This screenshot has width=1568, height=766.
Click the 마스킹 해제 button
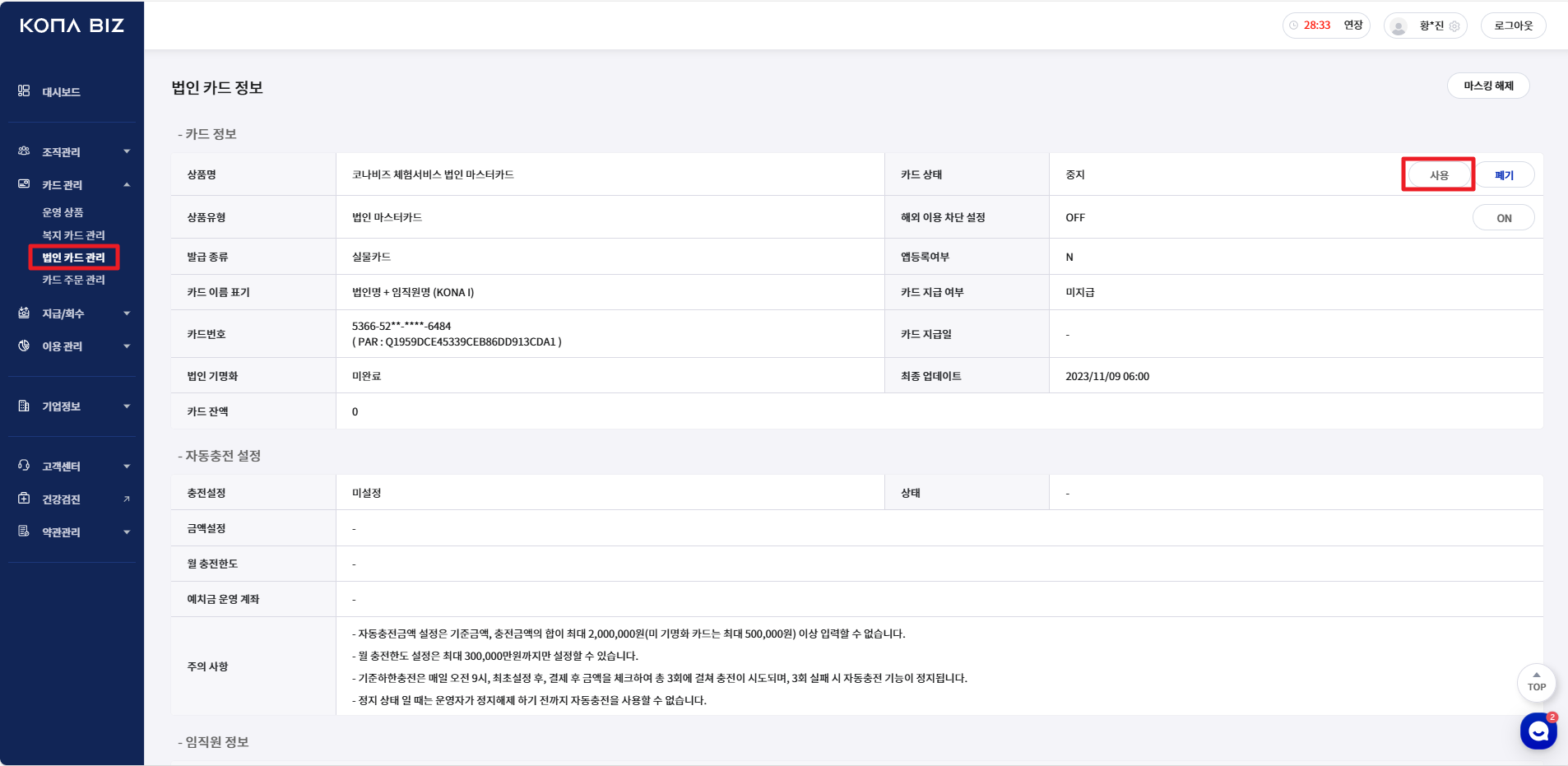[1487, 86]
